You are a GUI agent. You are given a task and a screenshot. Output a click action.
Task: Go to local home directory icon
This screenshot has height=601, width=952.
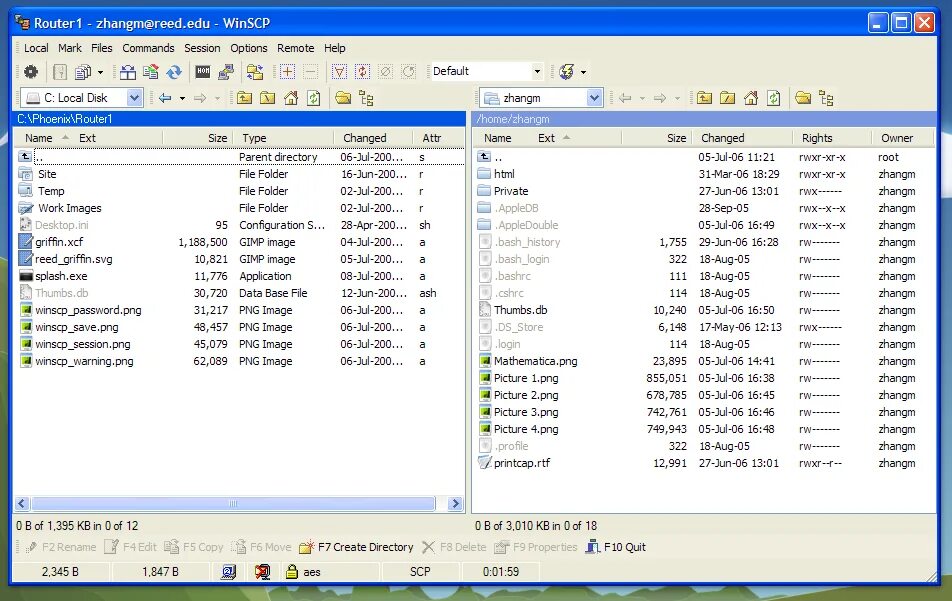[x=291, y=98]
